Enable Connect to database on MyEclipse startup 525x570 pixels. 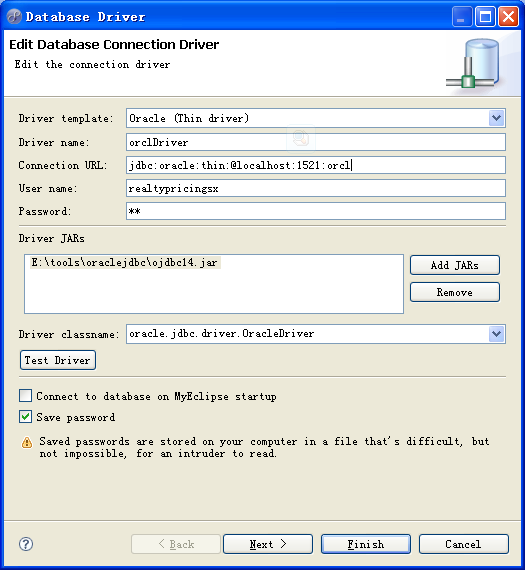(25, 396)
